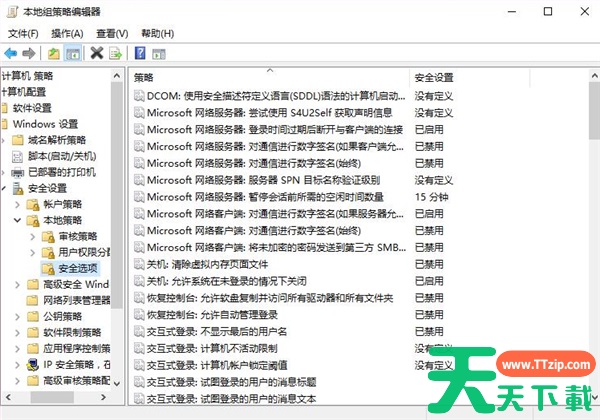Toggle the action pane toolbar icon
Image resolution: width=600 pixels, height=420 pixels.
click(159, 53)
